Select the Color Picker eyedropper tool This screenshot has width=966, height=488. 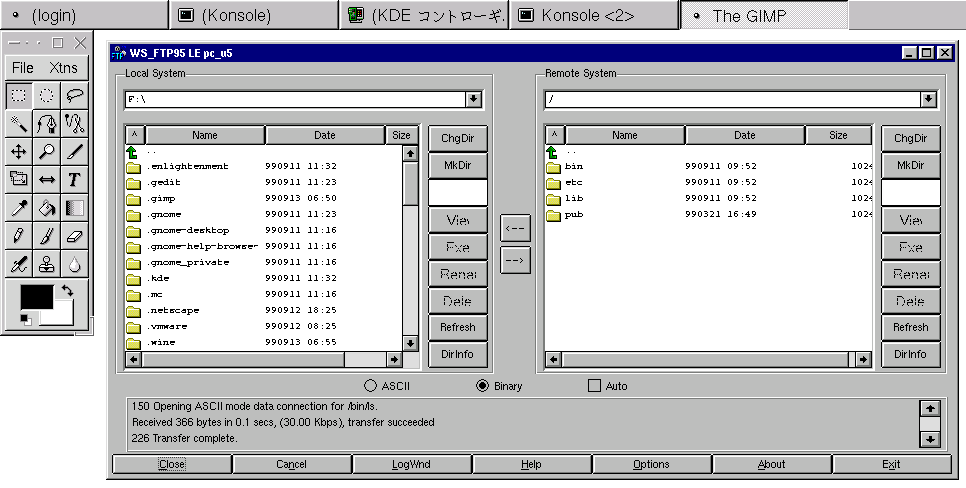click(19, 208)
